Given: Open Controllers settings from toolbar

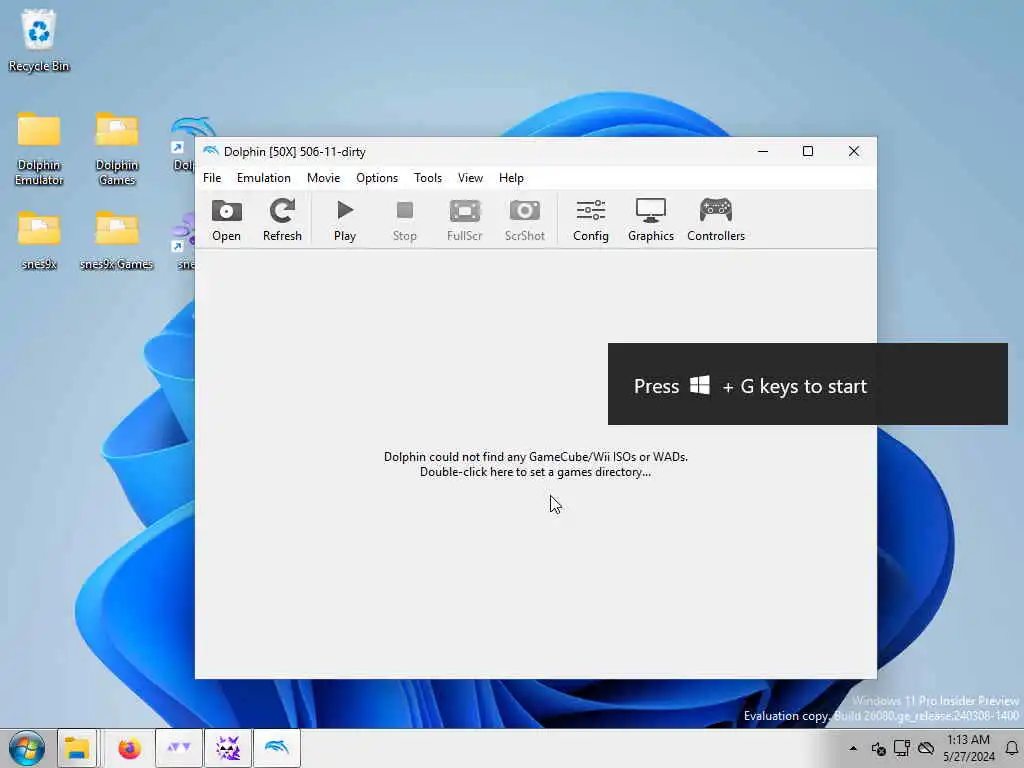Looking at the screenshot, I should click(716, 220).
